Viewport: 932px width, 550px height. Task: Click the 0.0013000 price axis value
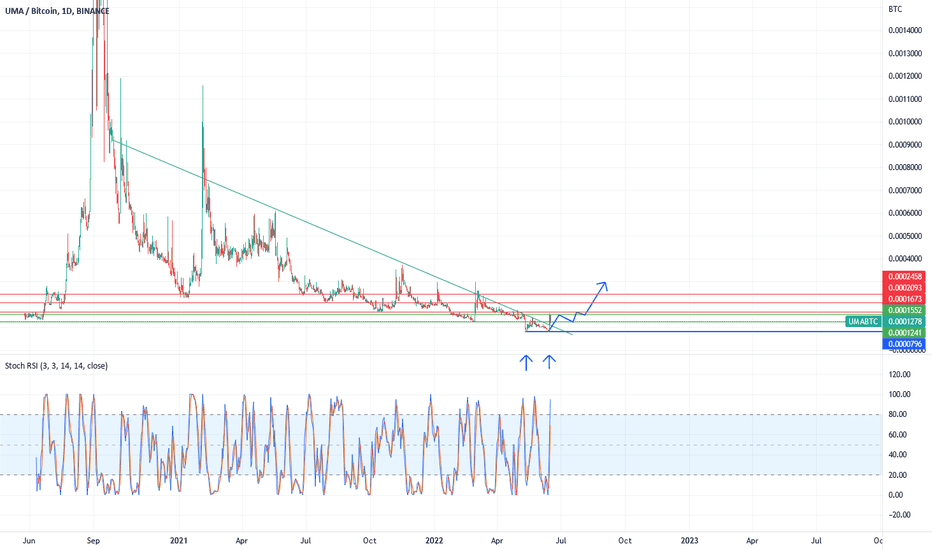click(905, 54)
